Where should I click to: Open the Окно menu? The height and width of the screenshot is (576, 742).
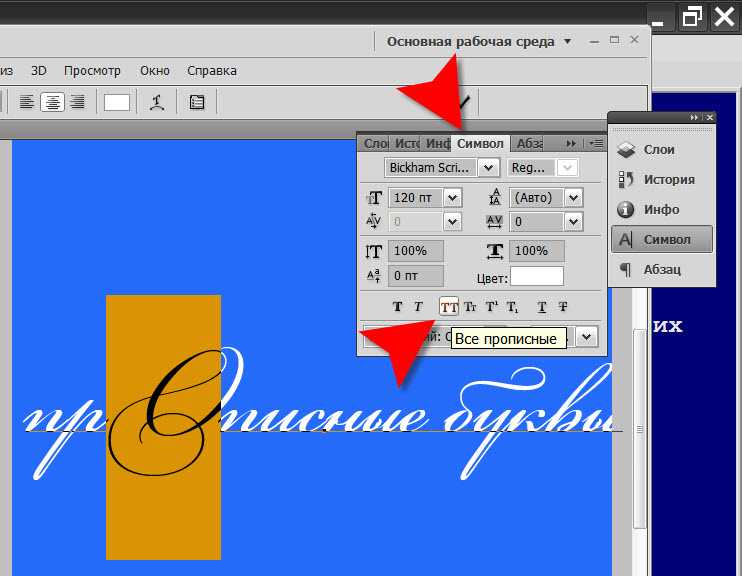click(x=155, y=71)
